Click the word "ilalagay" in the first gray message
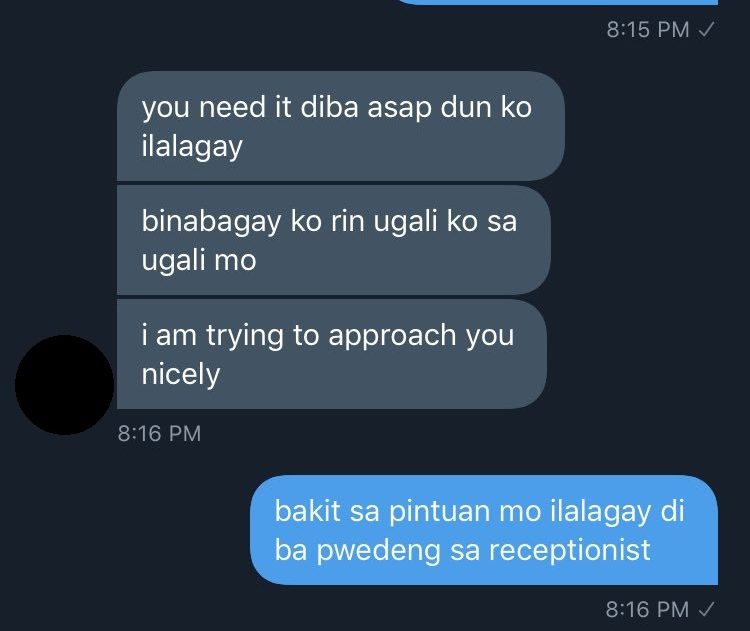Viewport: 750px width, 631px height. (192, 146)
